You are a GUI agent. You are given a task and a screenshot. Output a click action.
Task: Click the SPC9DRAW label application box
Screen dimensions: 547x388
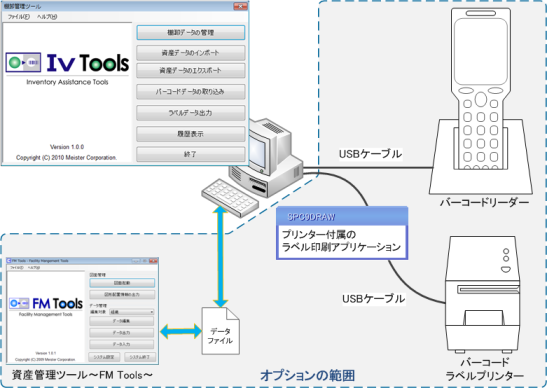(342, 233)
